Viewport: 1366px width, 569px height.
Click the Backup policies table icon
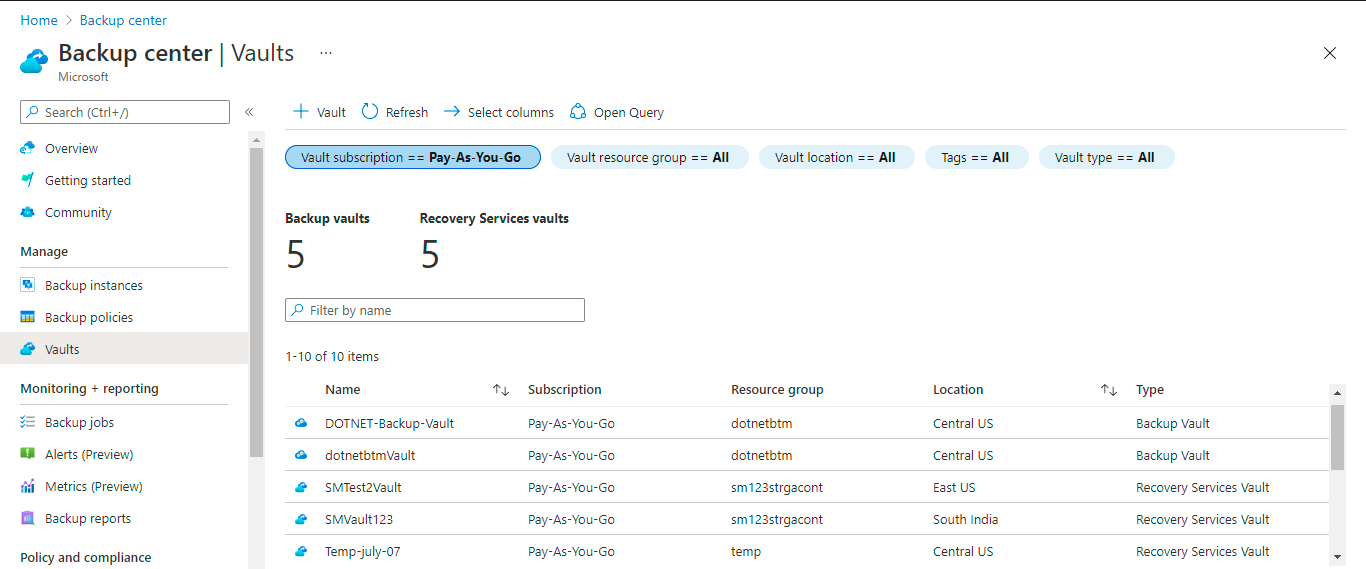[28, 317]
